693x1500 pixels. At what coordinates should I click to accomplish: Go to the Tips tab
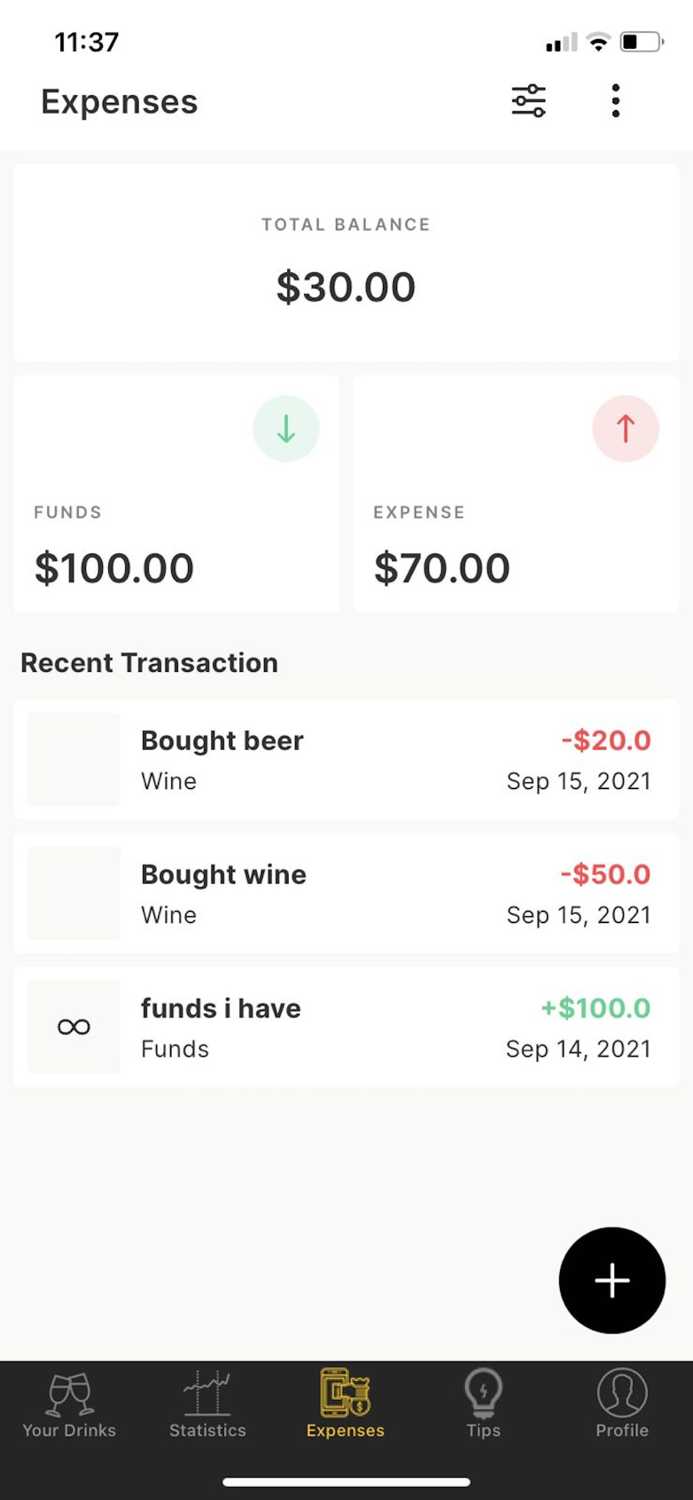coord(483,1405)
